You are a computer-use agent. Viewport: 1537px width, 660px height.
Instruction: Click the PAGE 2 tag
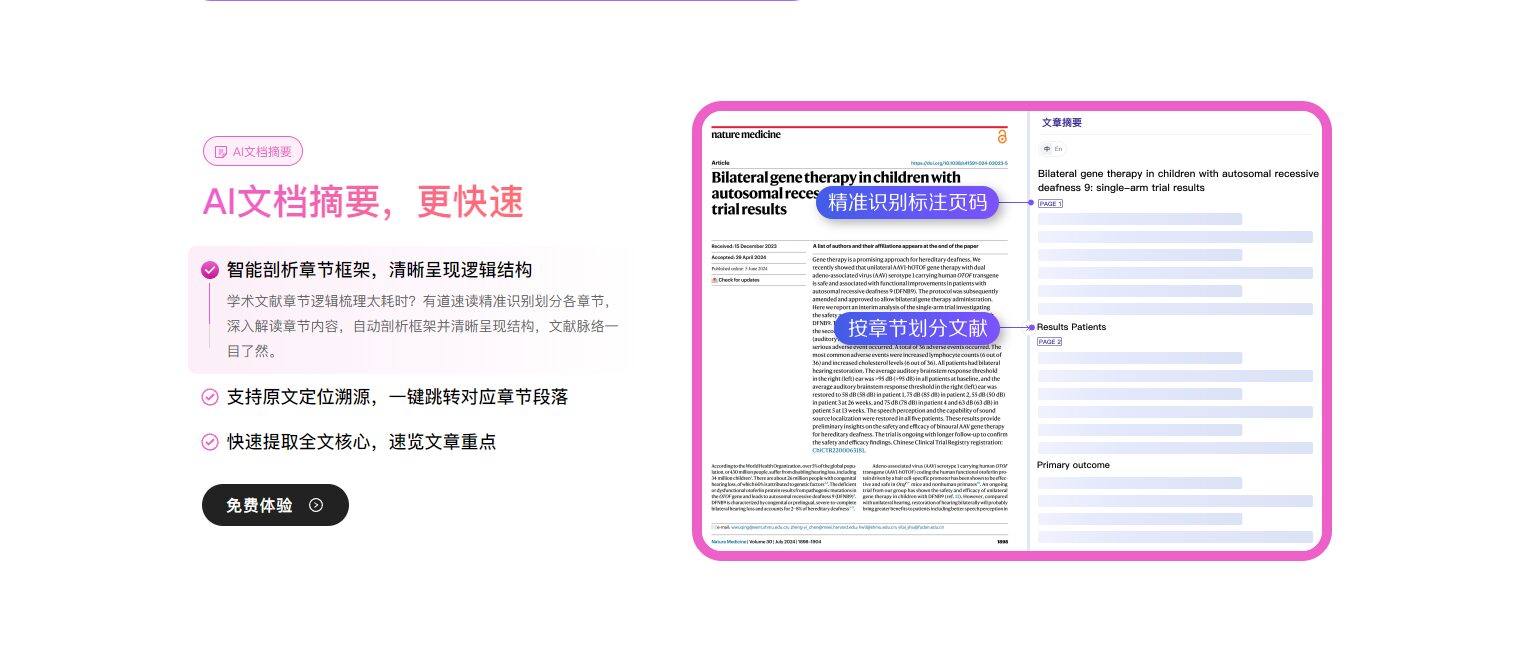click(x=1050, y=342)
